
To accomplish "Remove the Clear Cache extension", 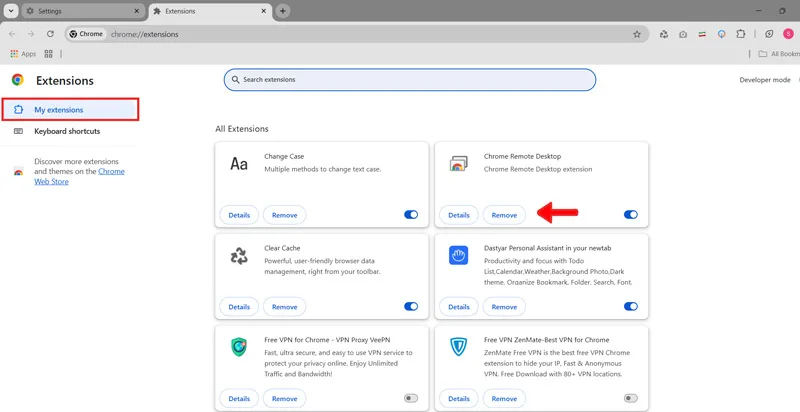I will pos(284,307).
